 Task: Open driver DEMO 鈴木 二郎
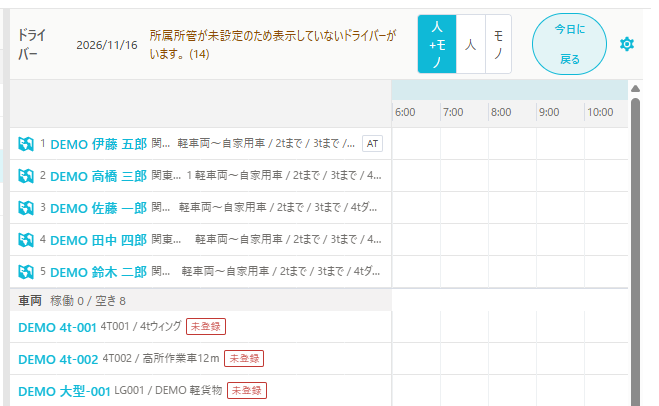98,272
